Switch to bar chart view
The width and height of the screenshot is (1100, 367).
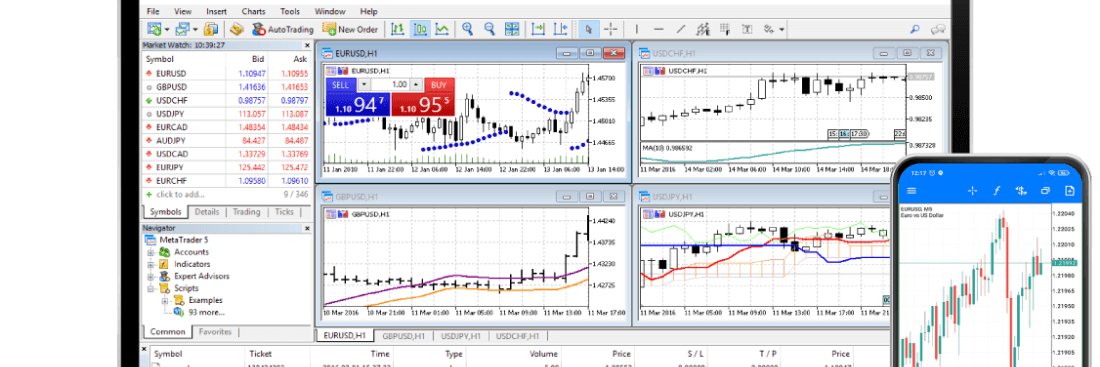point(398,29)
